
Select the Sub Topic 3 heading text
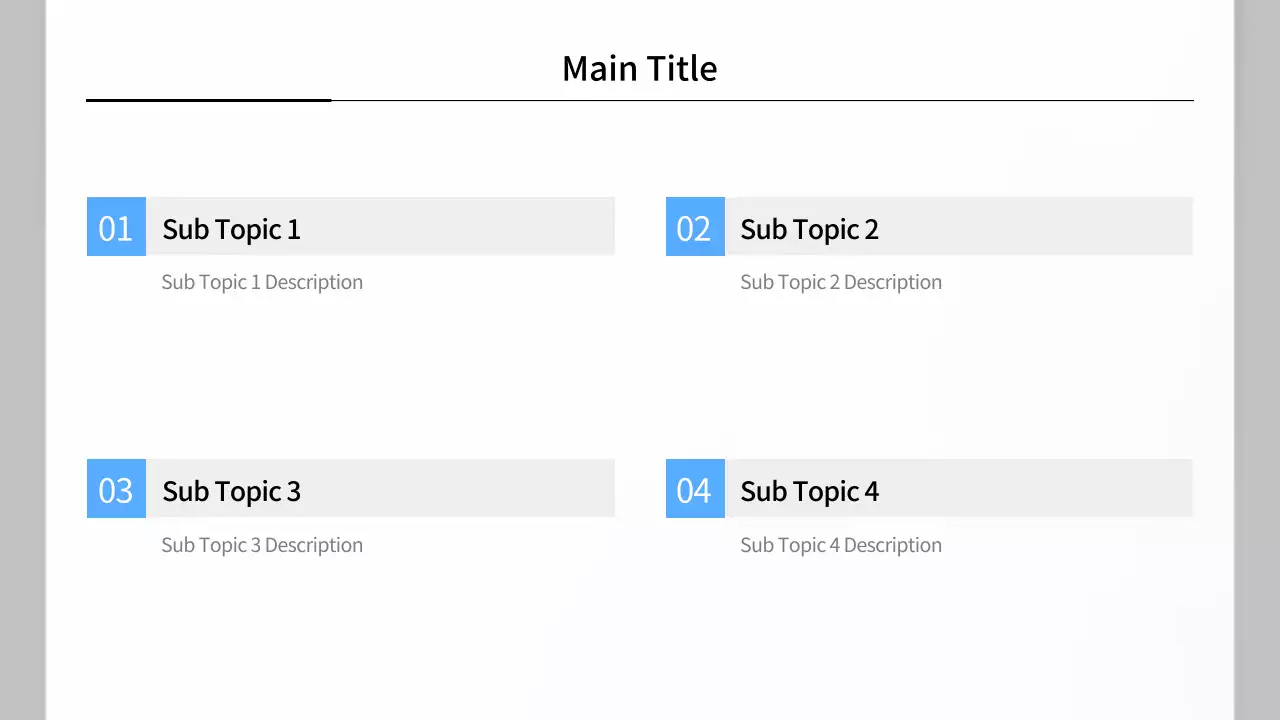click(231, 491)
